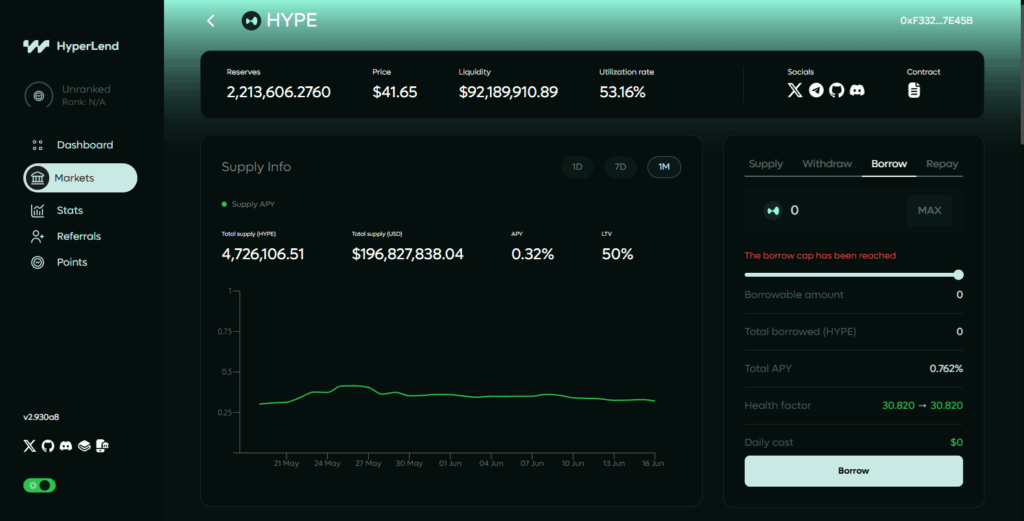Click the mobile bank icon in footer

(x=102, y=446)
